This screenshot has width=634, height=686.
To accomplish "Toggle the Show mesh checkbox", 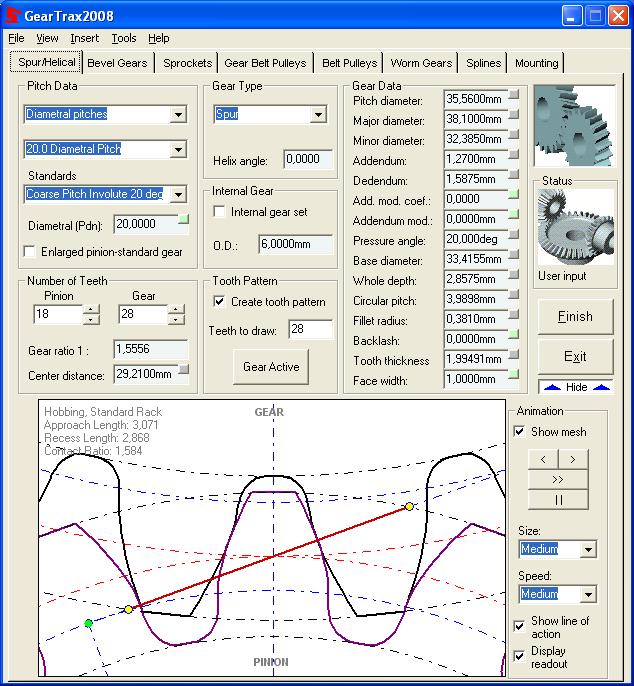I will point(519,432).
